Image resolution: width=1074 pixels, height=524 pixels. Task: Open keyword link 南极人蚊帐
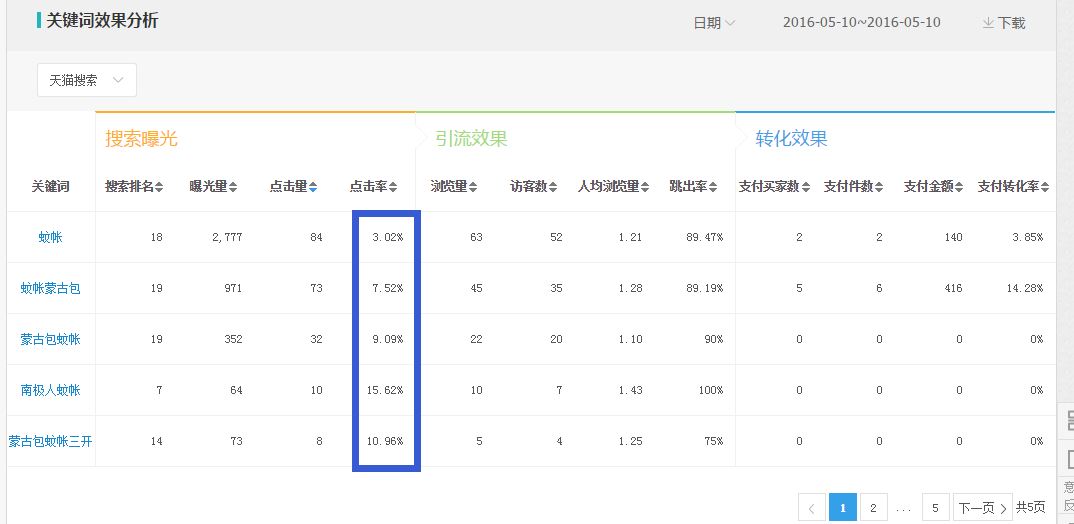tap(51, 390)
